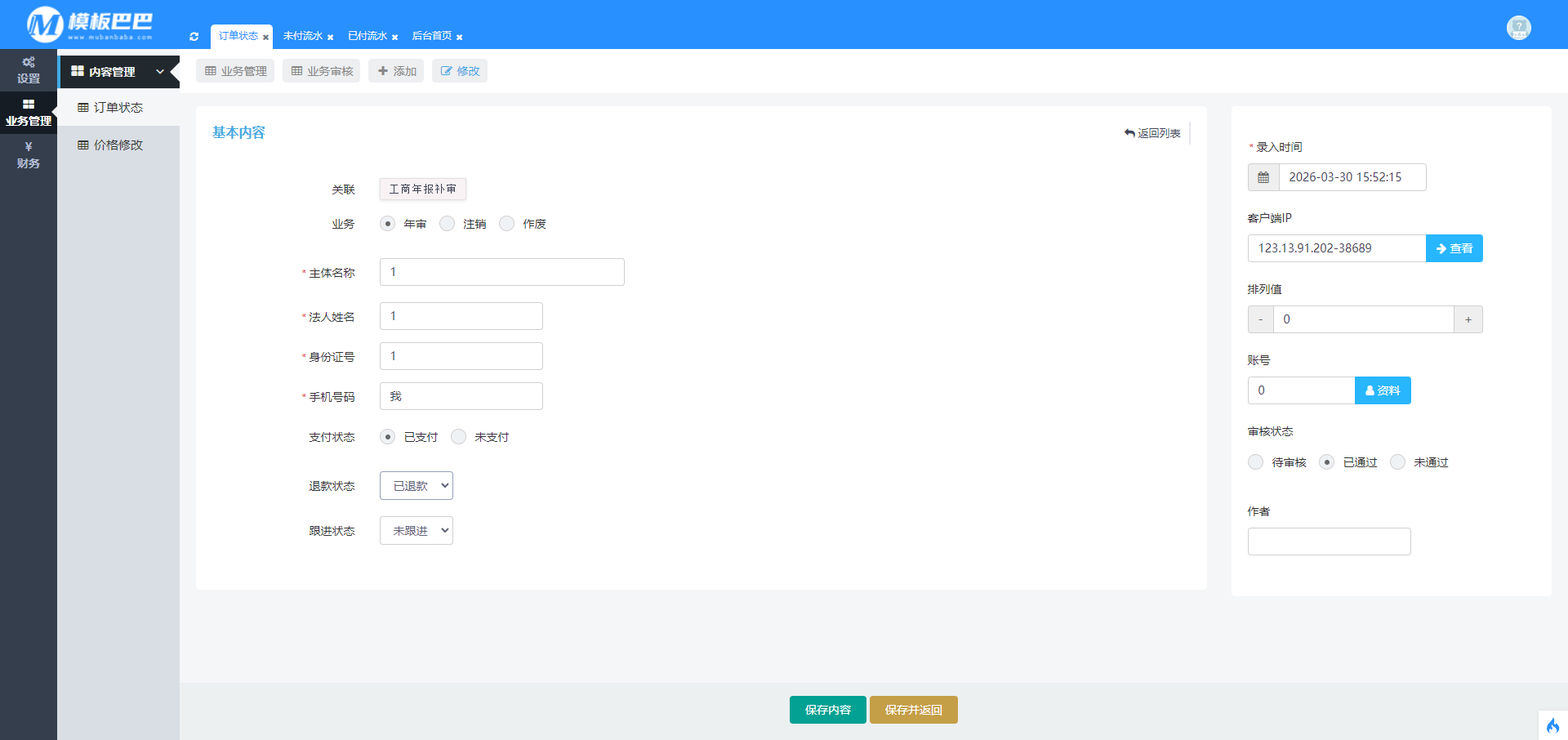Choose 待审核 audit status radio
This screenshot has height=740, width=1568.
tap(1256, 462)
